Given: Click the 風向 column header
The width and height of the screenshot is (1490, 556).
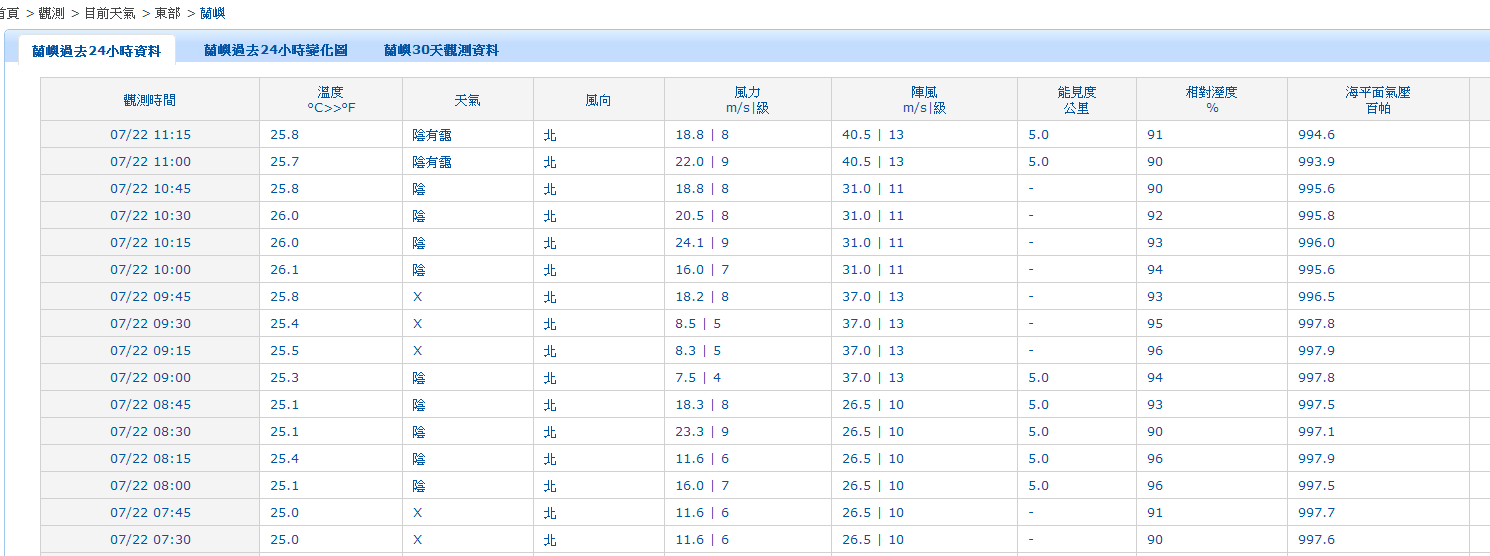Looking at the screenshot, I should 598,100.
